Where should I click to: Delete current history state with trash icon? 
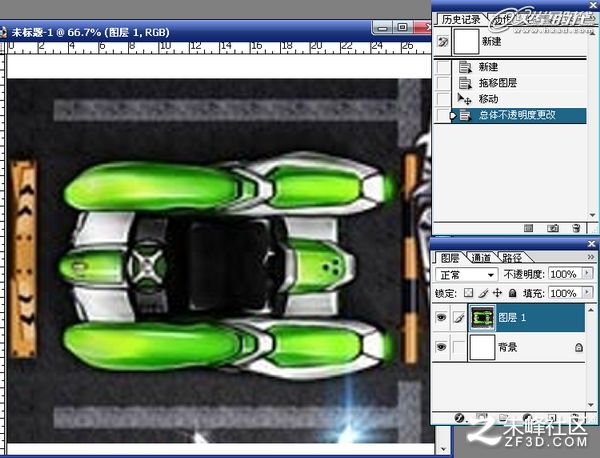click(576, 228)
